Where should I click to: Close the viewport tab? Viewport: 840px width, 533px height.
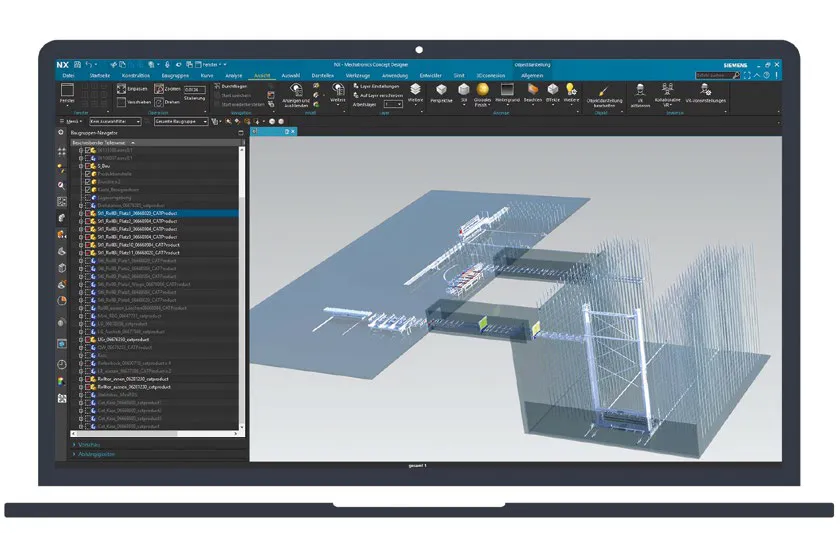293,131
